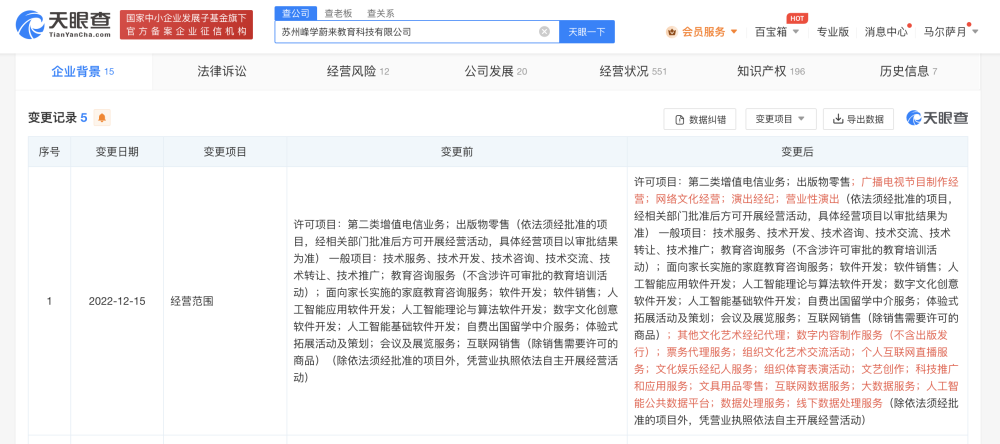Click the 变更日期 column header
The image size is (1000, 444).
(117, 152)
